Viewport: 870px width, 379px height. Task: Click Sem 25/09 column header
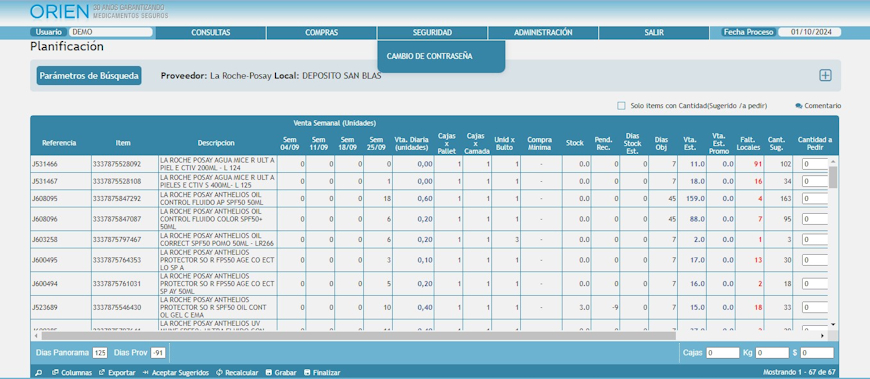click(377, 143)
